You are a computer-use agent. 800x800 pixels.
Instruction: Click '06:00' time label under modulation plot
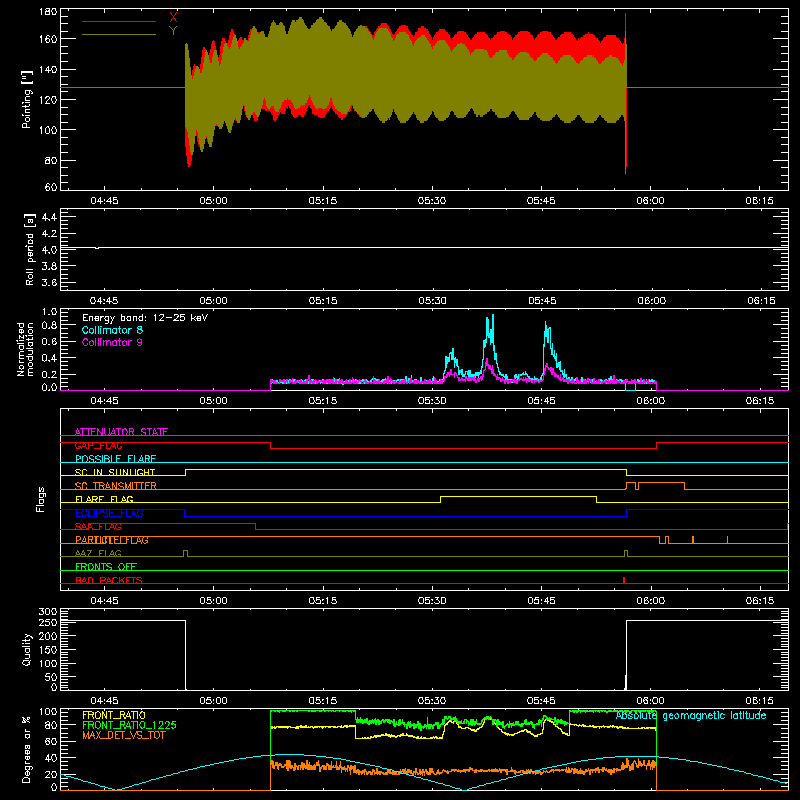click(651, 401)
